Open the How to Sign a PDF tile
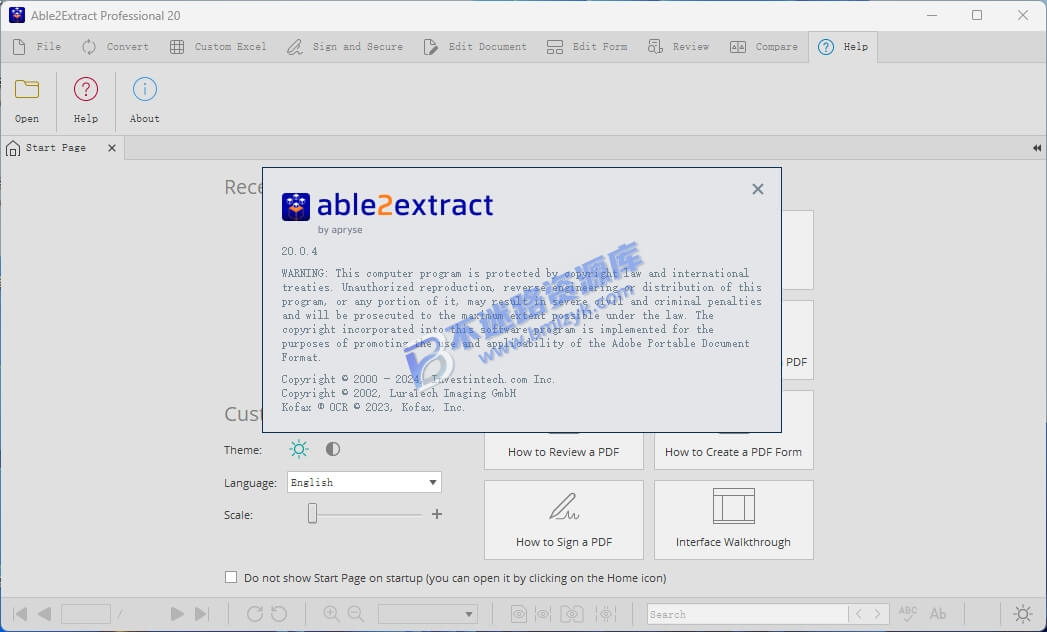The height and width of the screenshot is (632, 1047). point(564,520)
